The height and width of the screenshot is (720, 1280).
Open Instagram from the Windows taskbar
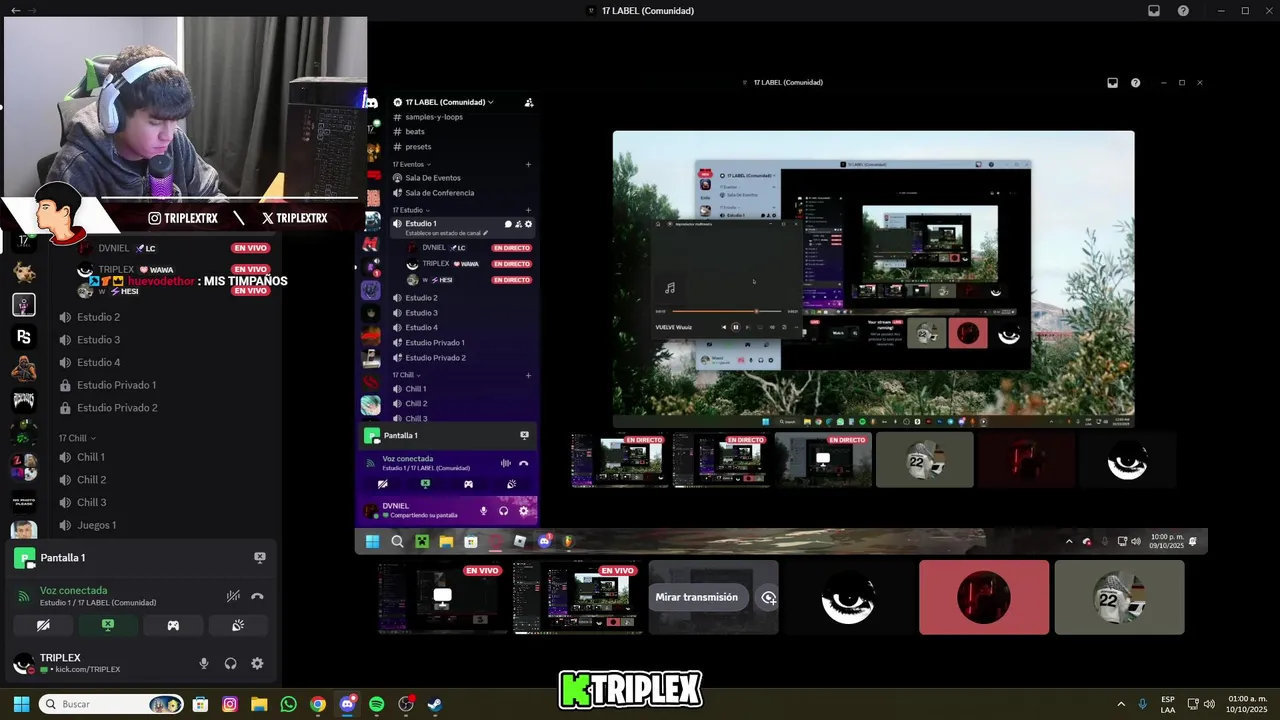[x=230, y=704]
